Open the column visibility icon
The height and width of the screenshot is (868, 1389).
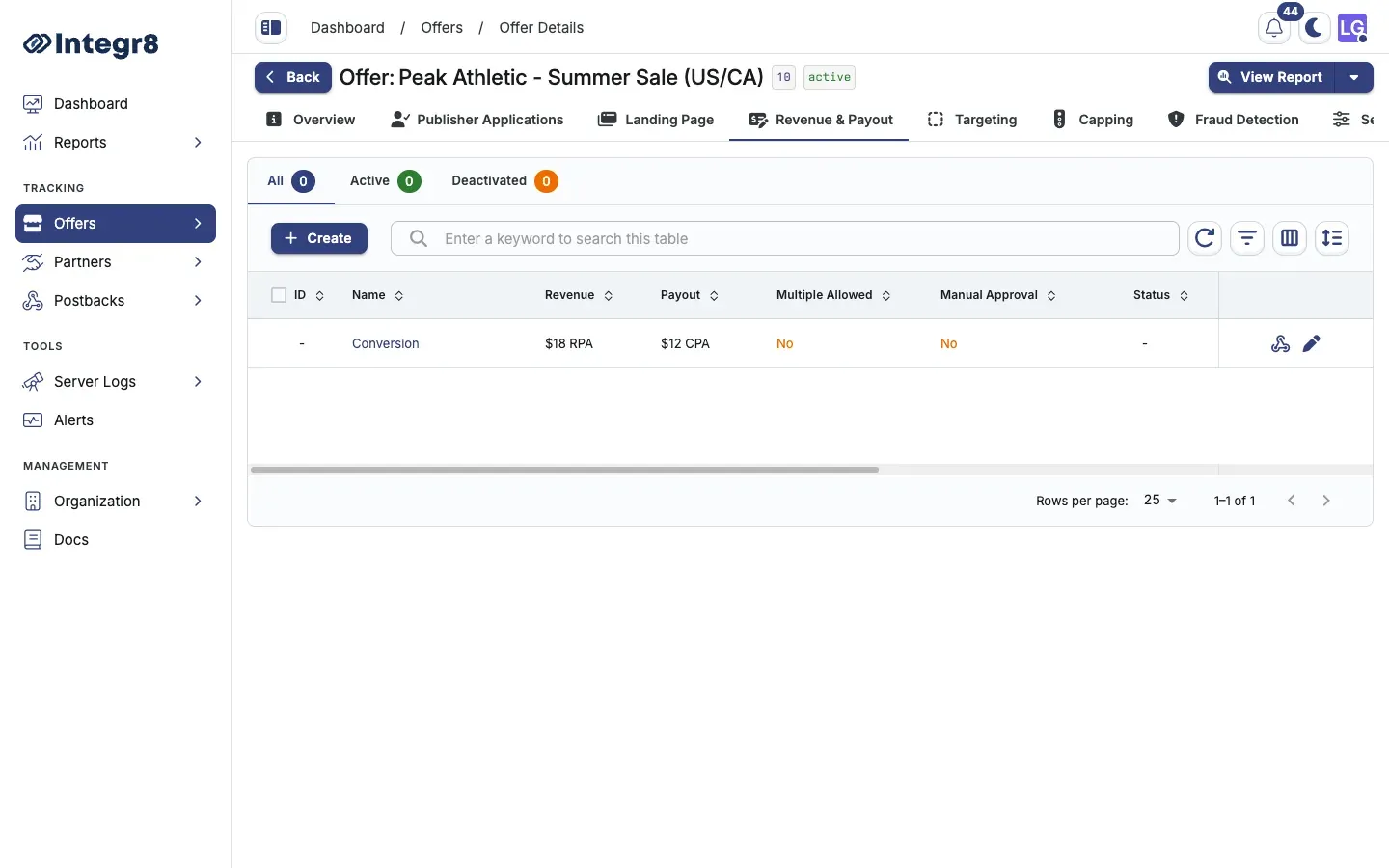coord(1290,238)
